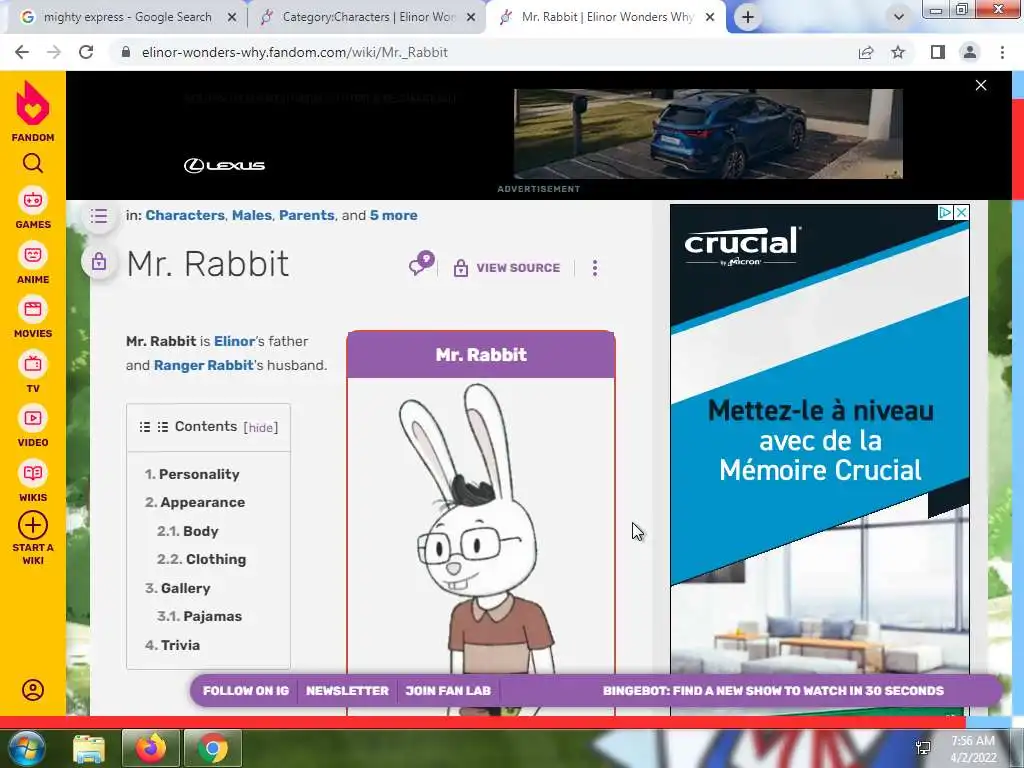The height and width of the screenshot is (768, 1024).
Task: Open Firefox from taskbar
Action: click(151, 748)
